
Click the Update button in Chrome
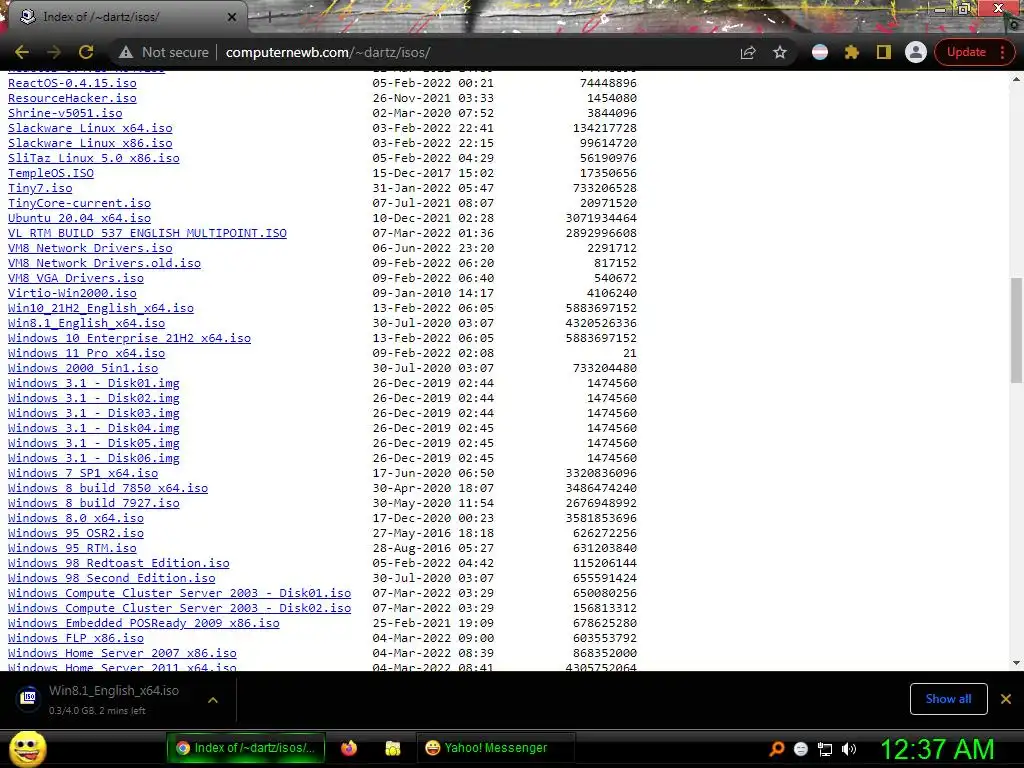coord(966,52)
